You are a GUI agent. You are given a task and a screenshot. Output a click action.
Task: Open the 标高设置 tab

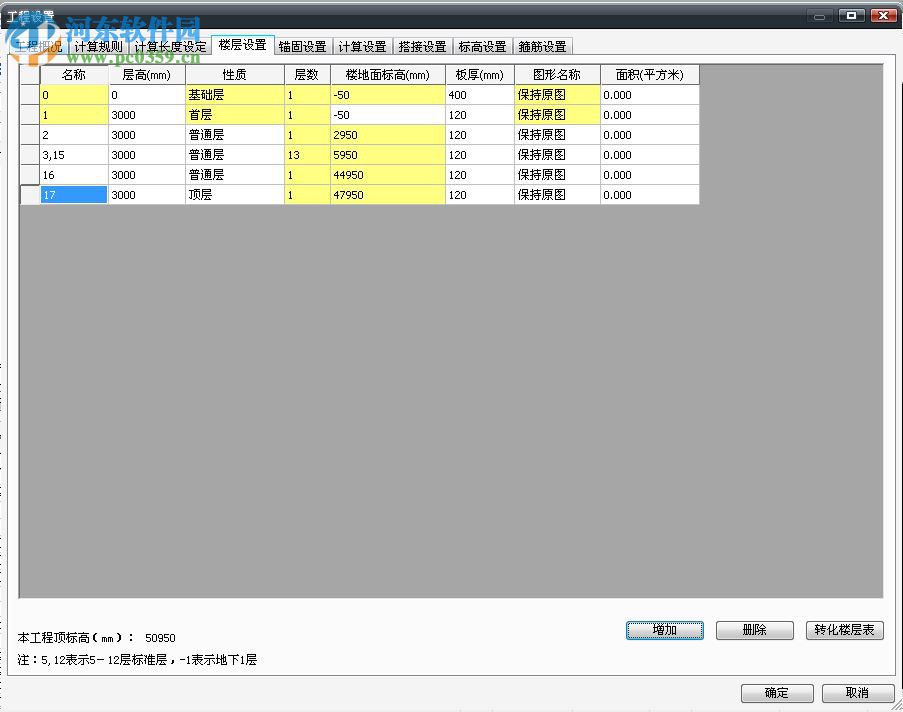[x=482, y=46]
